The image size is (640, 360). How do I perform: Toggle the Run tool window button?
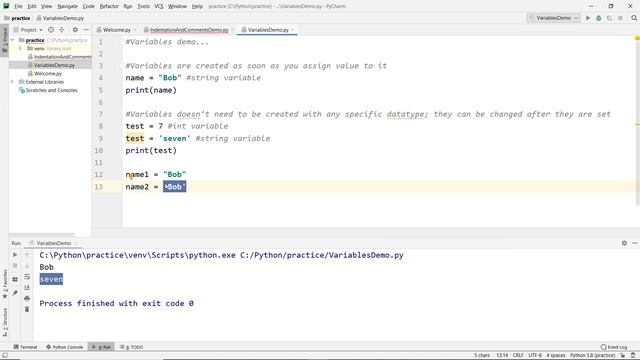(101, 347)
